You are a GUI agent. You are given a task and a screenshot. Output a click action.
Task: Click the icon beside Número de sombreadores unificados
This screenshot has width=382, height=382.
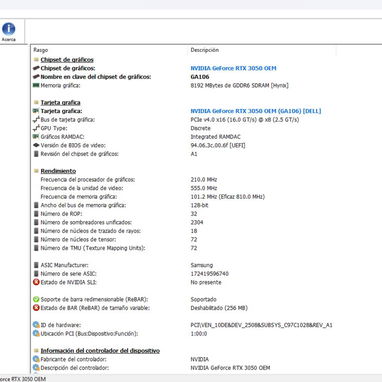tap(36, 222)
